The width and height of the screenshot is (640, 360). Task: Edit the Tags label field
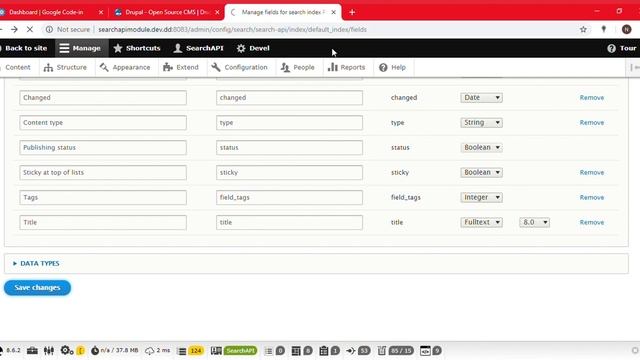click(103, 197)
